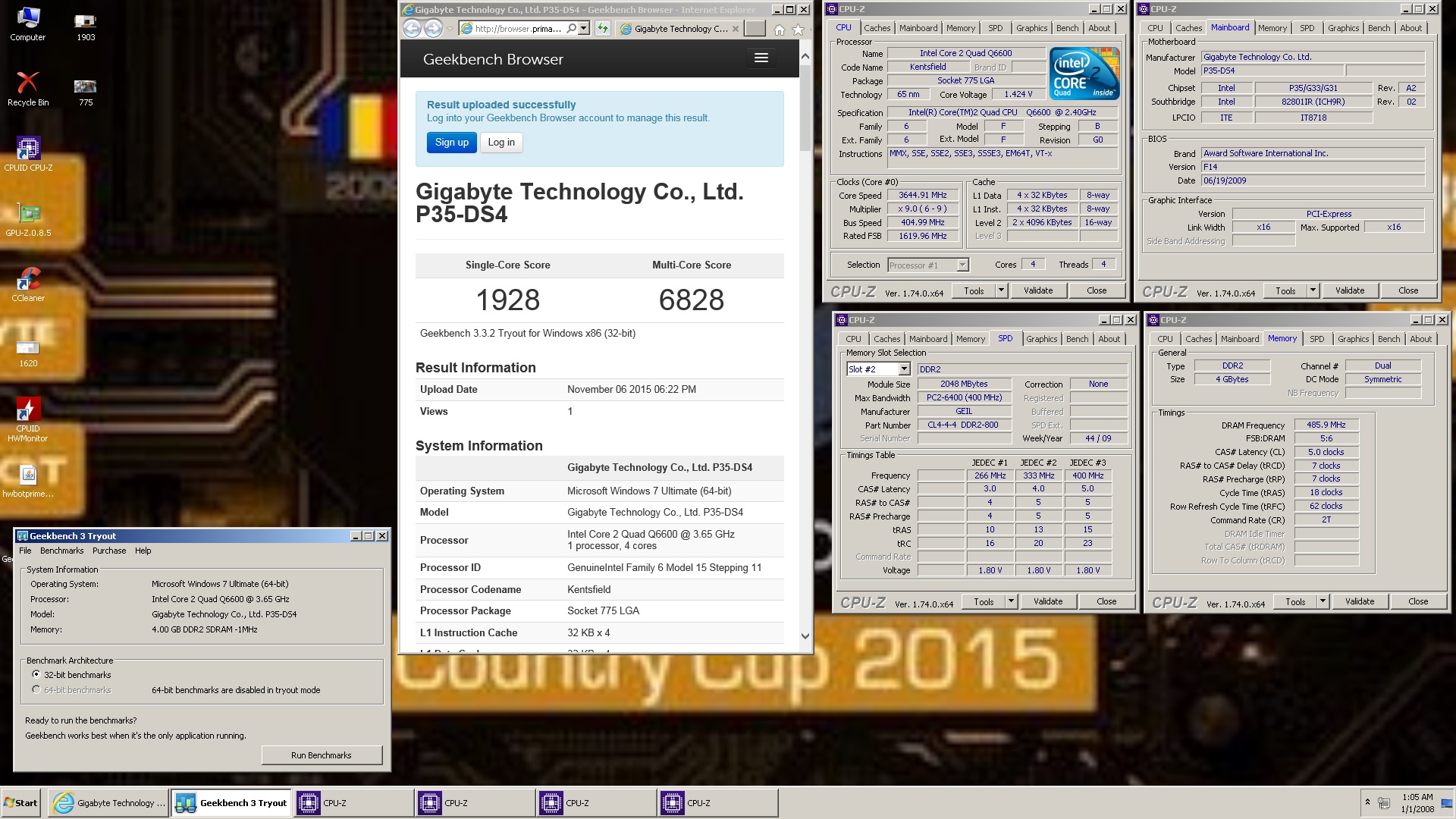Click the Sign up button
Viewport: 1456px width, 819px height.
[452, 143]
